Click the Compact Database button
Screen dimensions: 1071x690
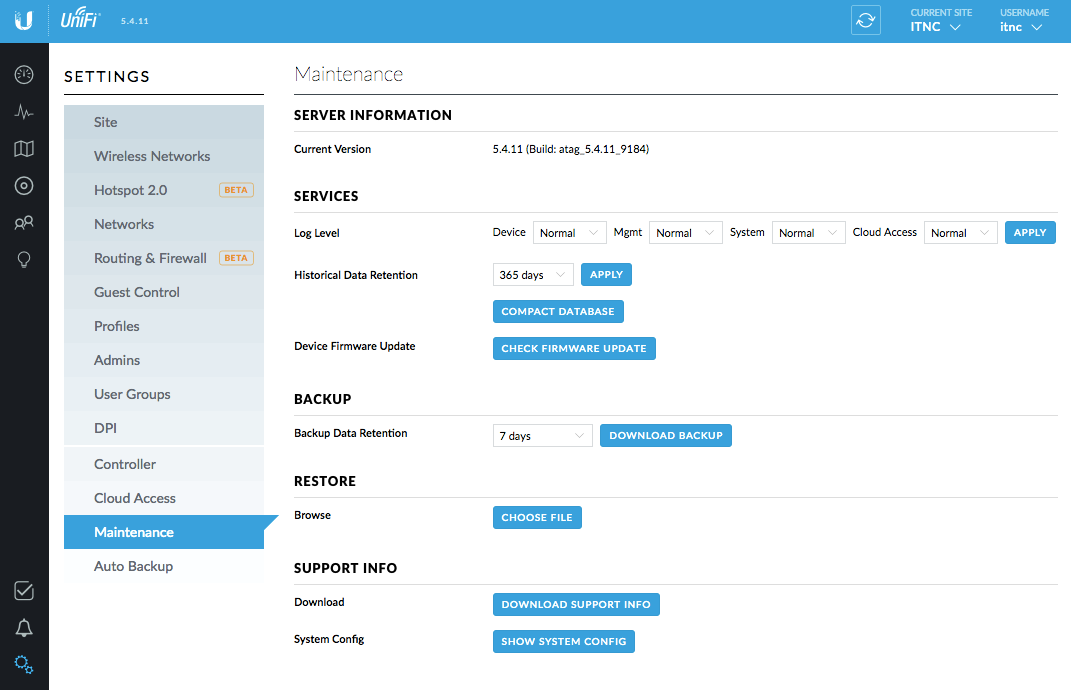pos(558,312)
